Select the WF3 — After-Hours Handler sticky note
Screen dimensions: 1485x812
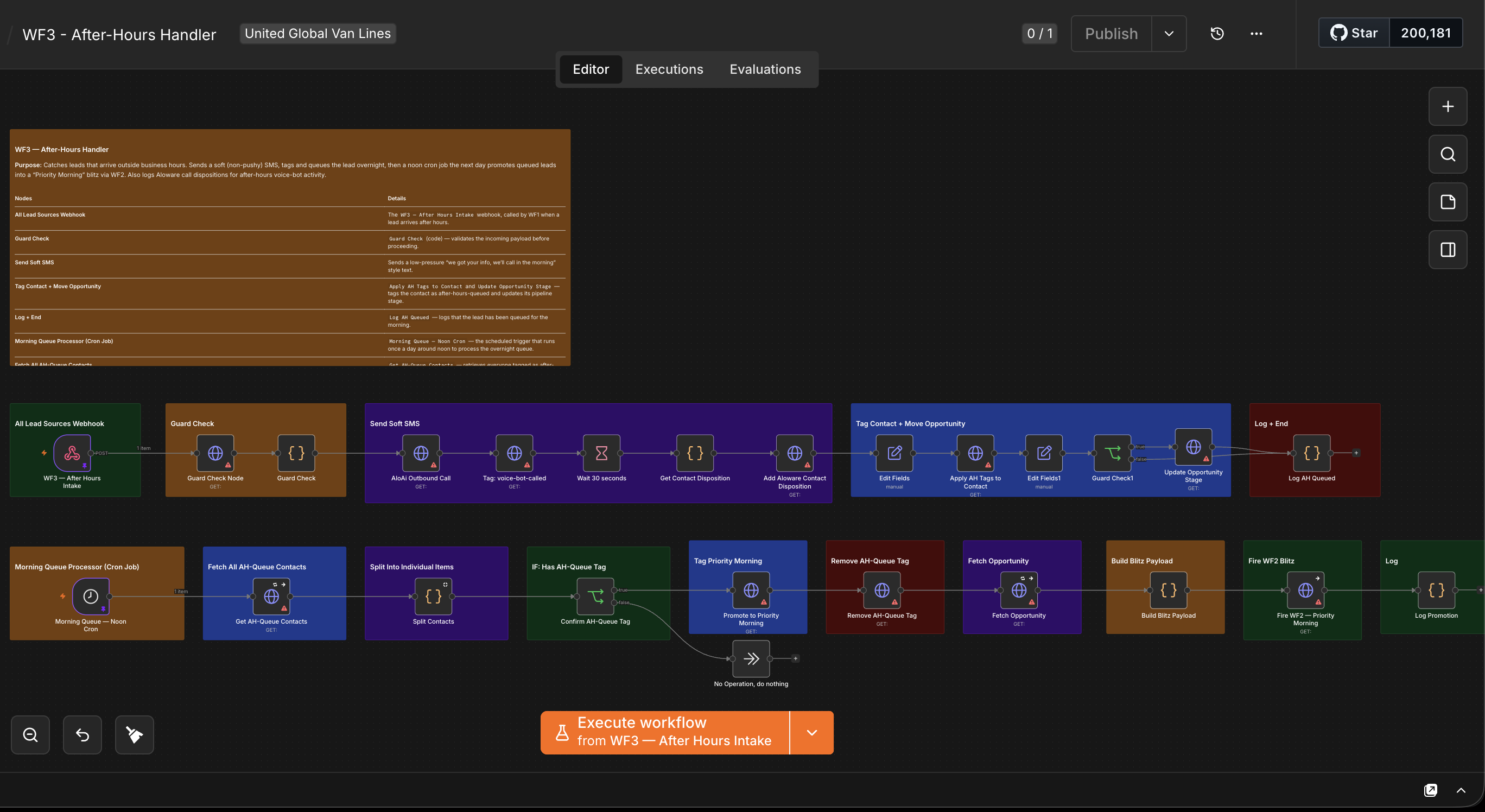pos(290,248)
